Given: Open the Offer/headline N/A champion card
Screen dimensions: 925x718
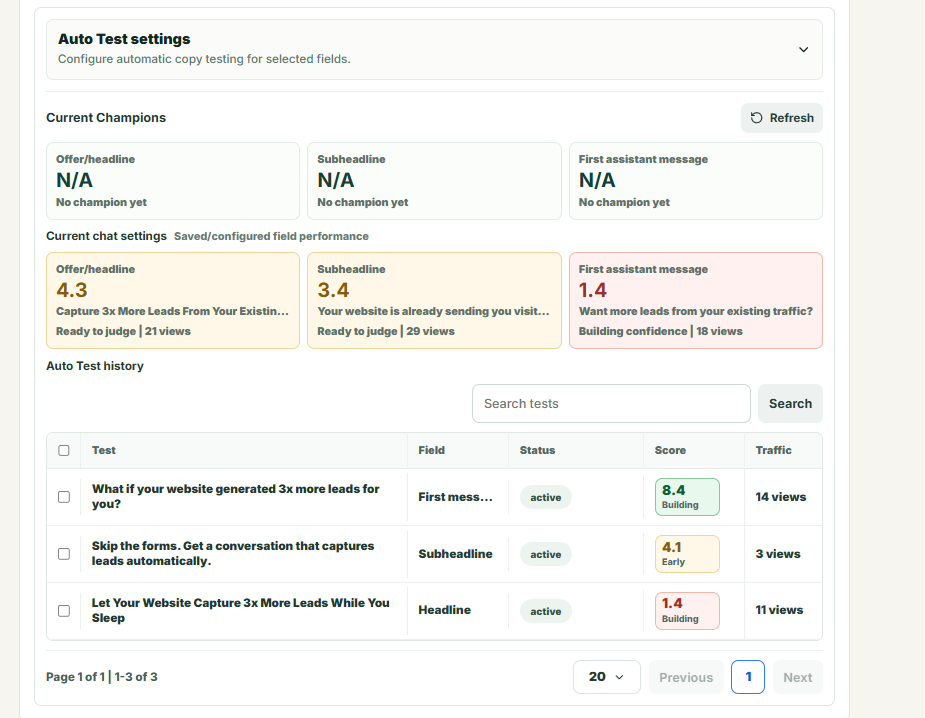Looking at the screenshot, I should 173,181.
